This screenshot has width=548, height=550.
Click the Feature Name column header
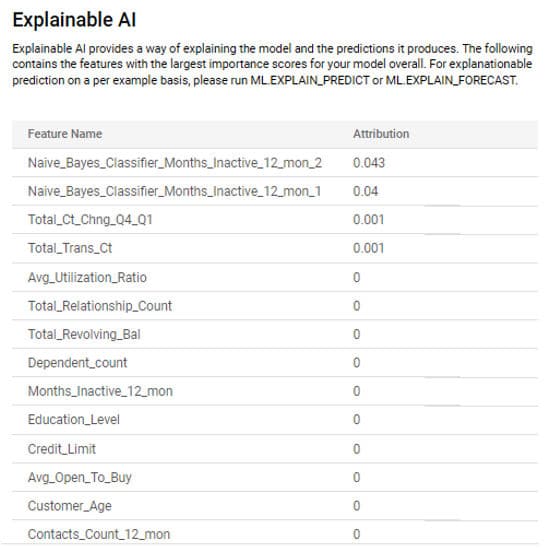[x=65, y=134]
